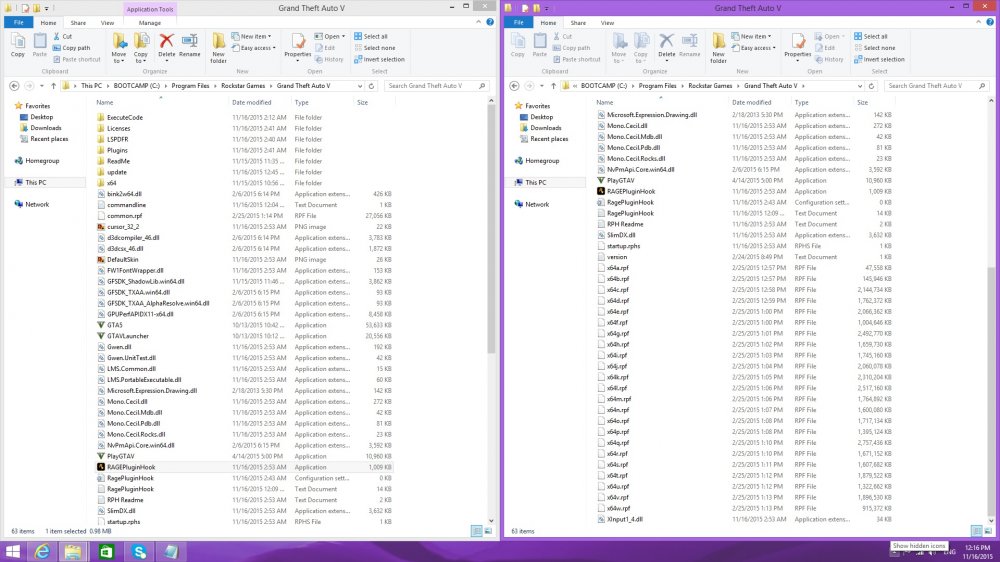1000x562 pixels.
Task: Collapse ribbon chevron in left window
Action: coord(478,22)
